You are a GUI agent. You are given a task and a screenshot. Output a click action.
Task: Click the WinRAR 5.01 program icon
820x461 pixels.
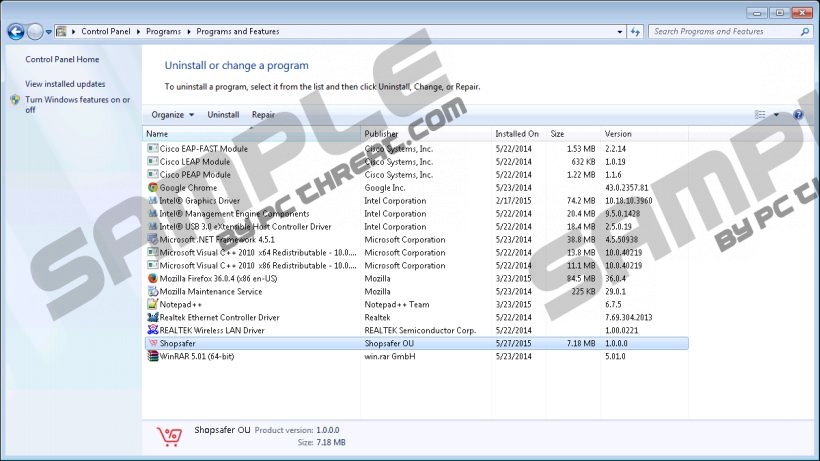coord(152,356)
